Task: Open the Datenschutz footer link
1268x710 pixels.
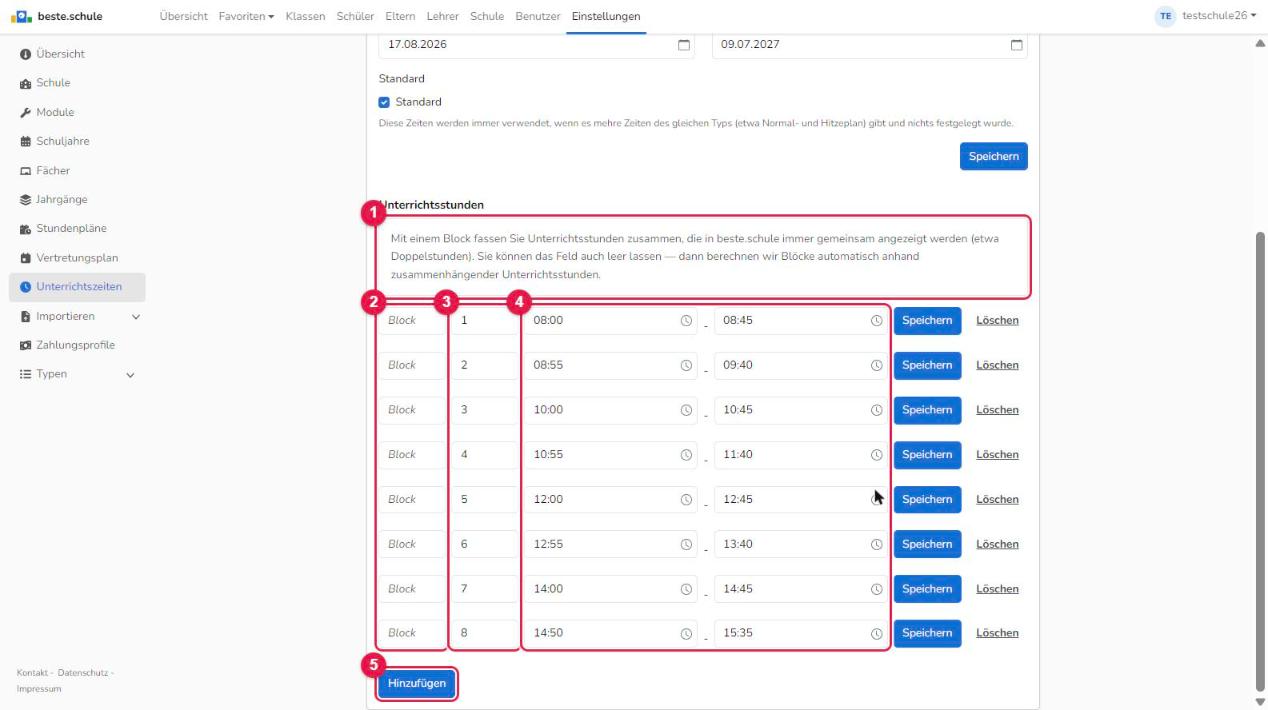Action: tap(83, 673)
